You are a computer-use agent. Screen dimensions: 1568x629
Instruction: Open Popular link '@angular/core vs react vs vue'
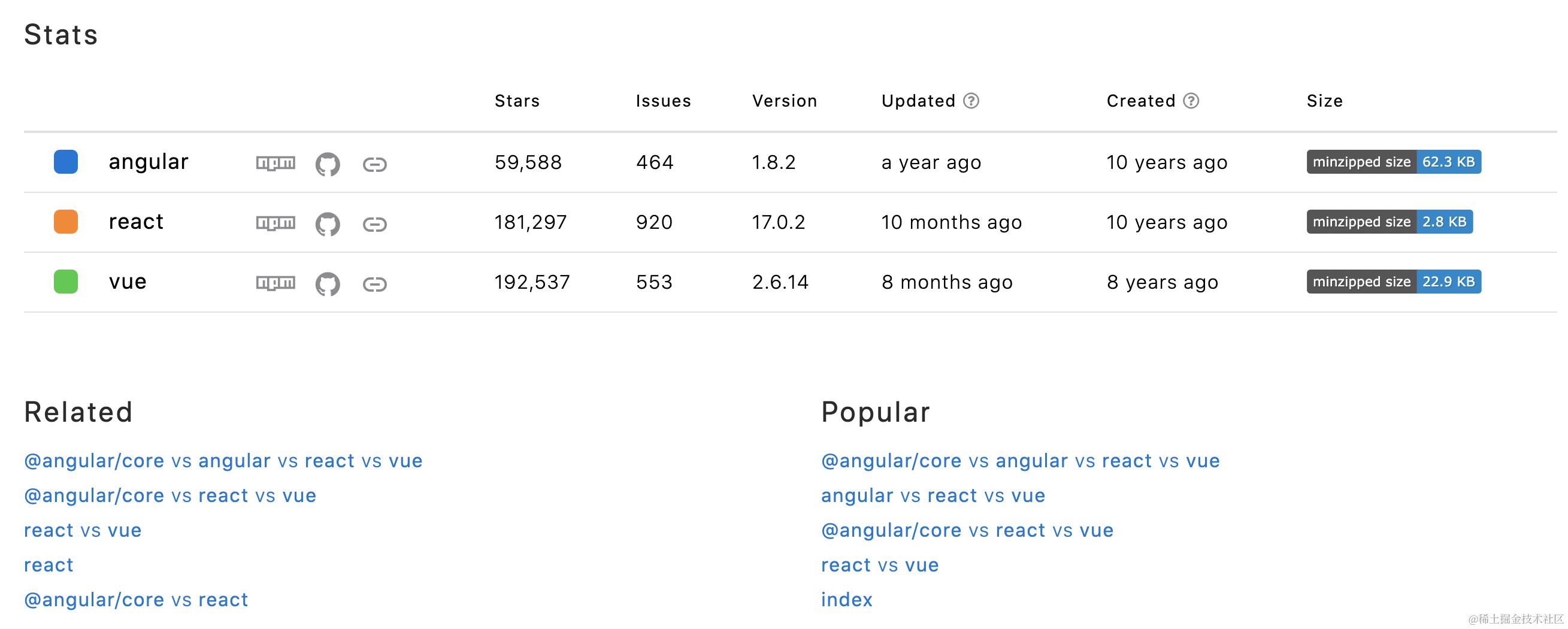(x=967, y=530)
